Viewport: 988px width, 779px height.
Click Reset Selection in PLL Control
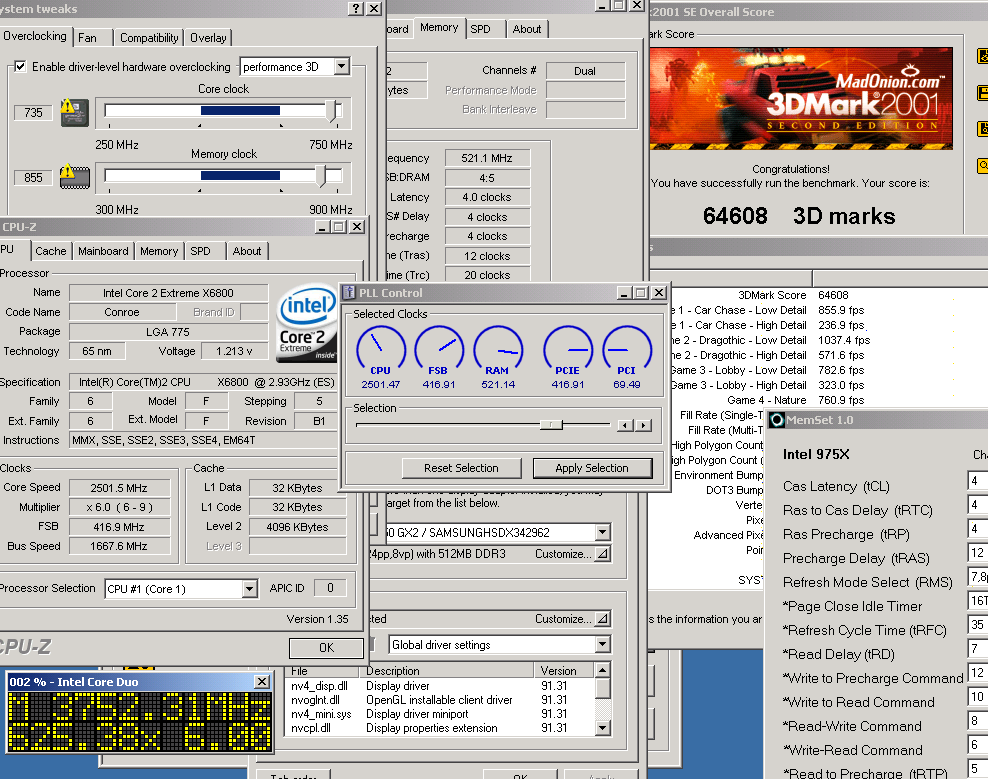point(461,468)
